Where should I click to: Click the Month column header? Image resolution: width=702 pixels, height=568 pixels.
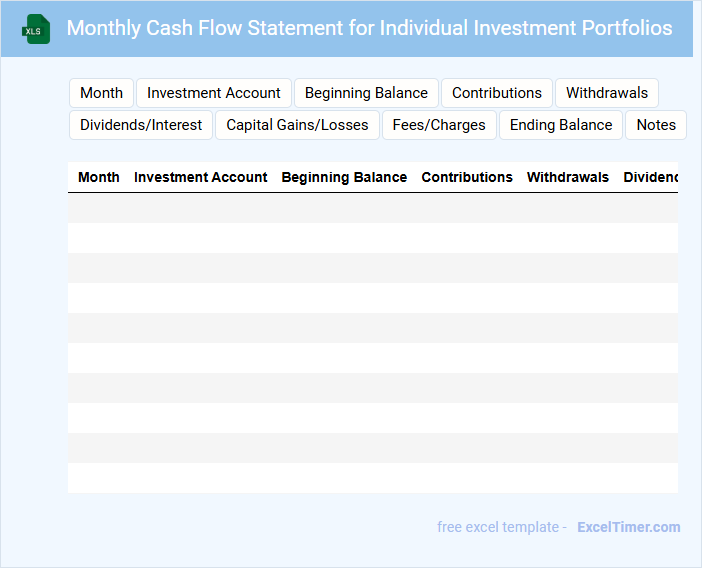point(99,177)
